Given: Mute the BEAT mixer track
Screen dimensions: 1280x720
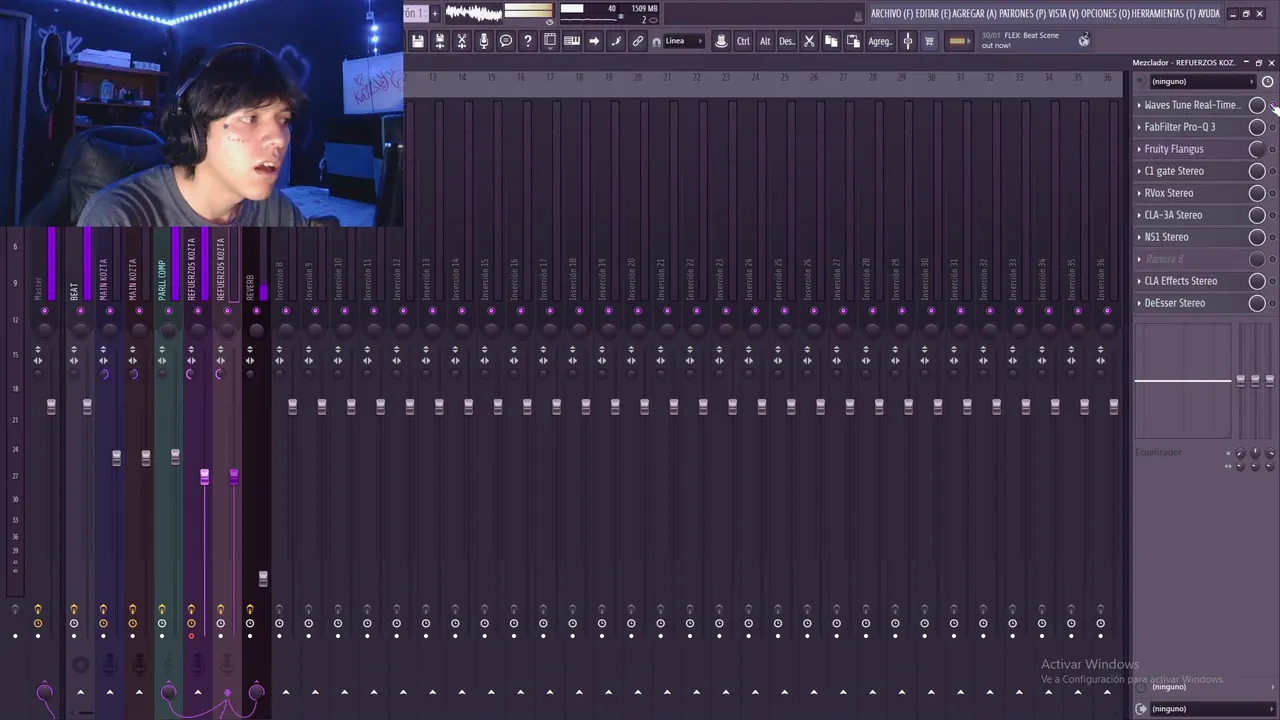Looking at the screenshot, I should tap(81, 311).
